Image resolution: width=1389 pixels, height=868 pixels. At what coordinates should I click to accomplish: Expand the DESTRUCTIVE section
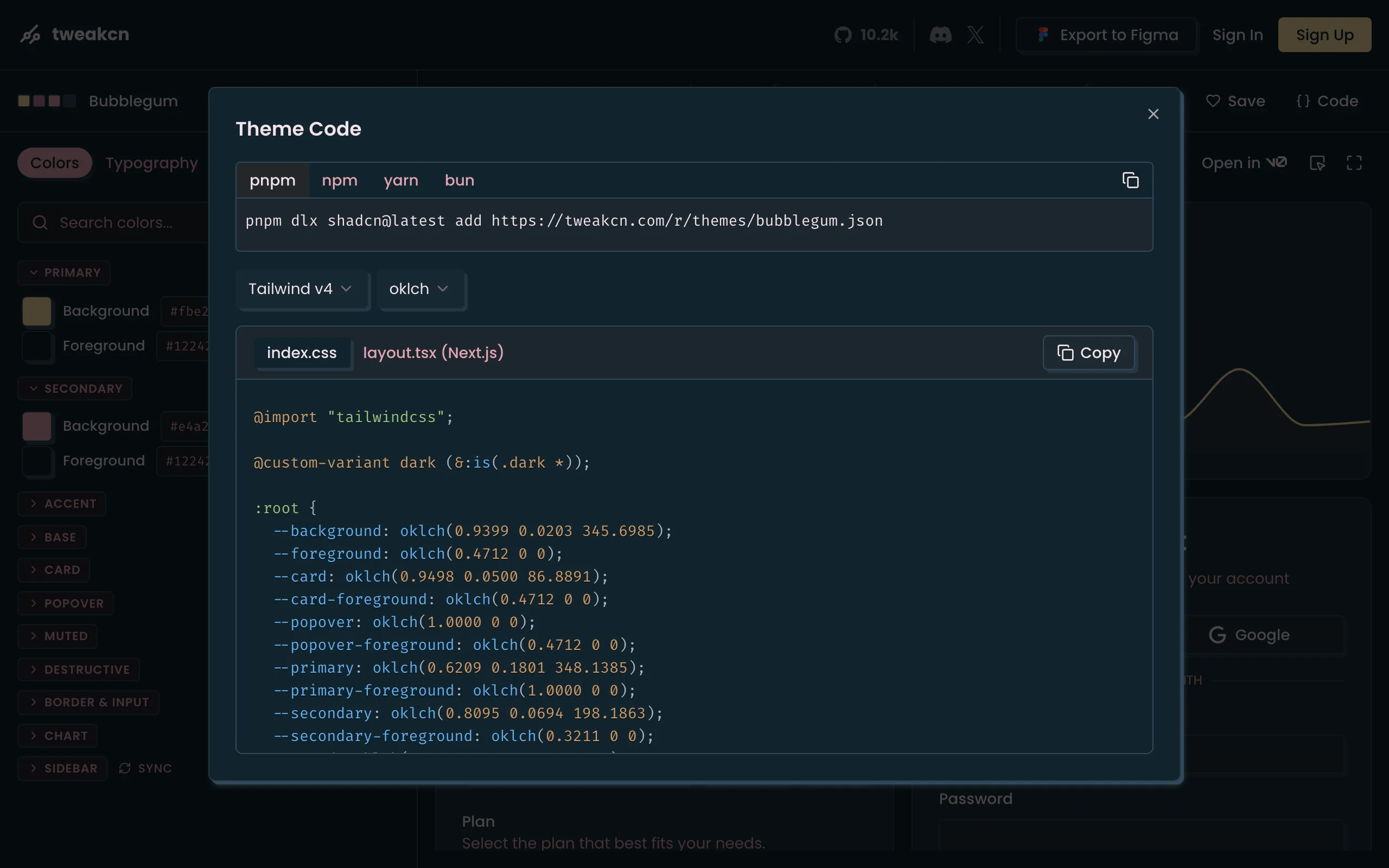(x=79, y=669)
